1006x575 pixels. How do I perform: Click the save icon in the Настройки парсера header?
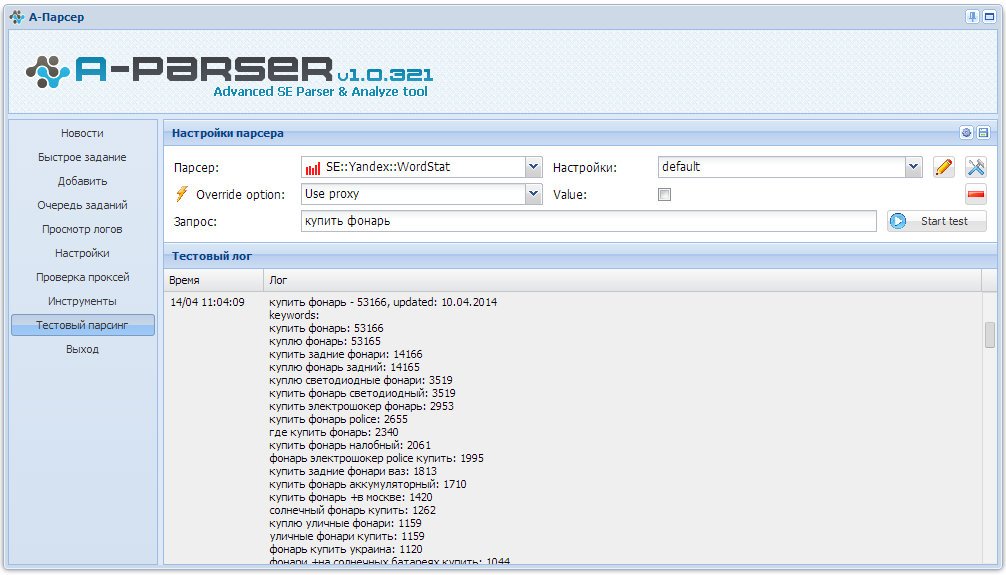(x=983, y=133)
